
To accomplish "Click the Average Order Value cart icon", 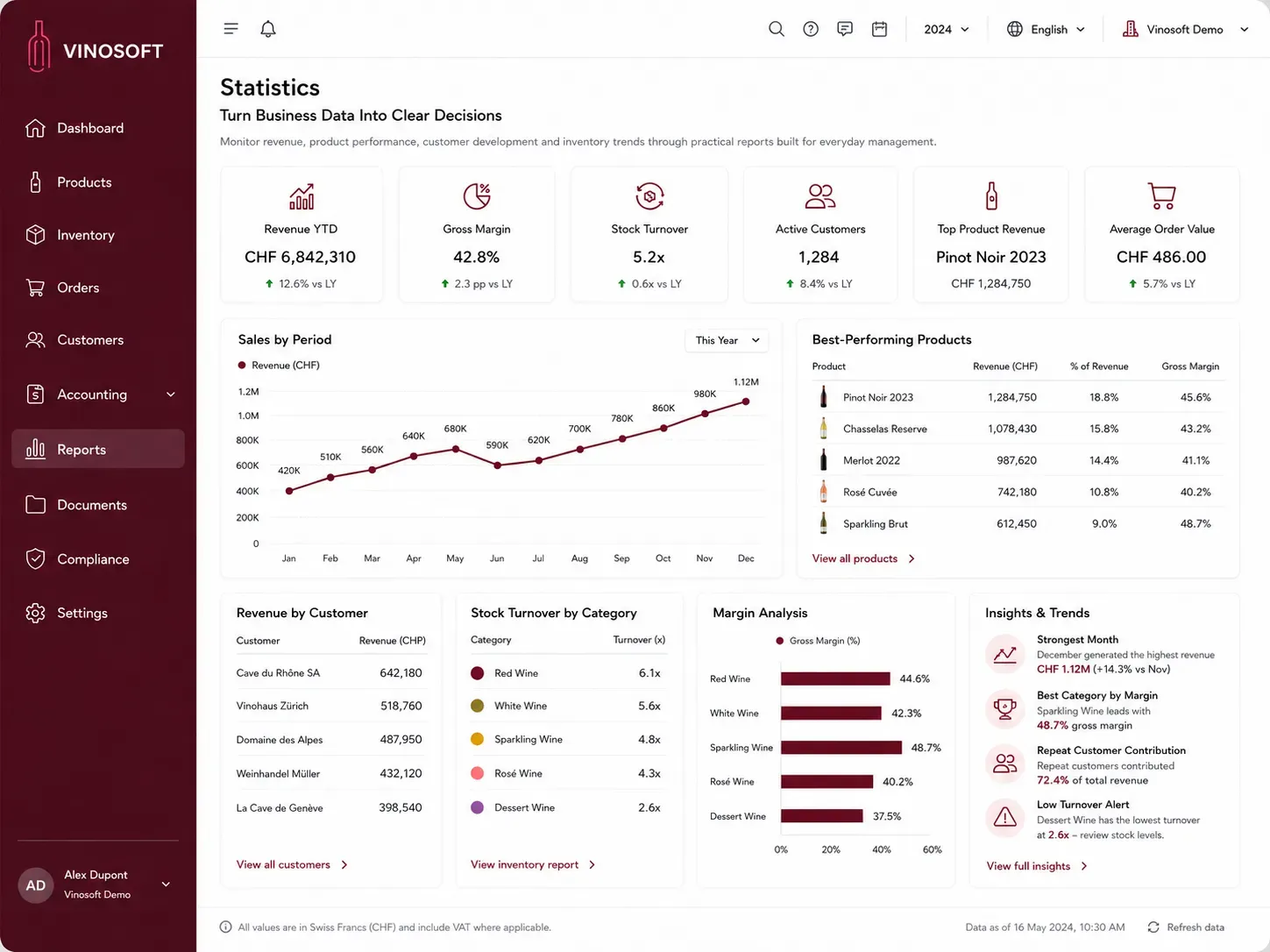I will [x=1161, y=196].
